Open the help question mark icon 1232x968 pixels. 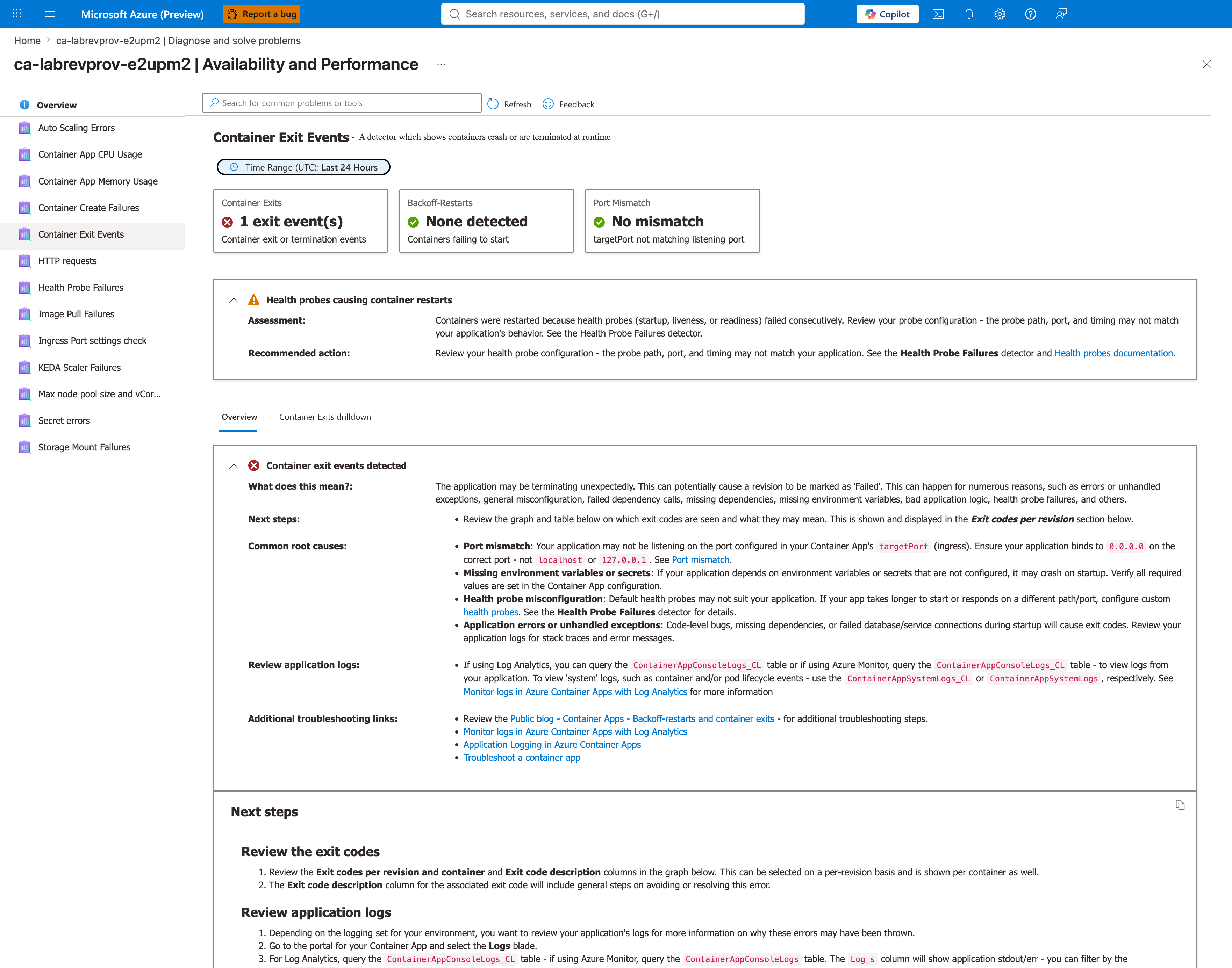point(1030,14)
